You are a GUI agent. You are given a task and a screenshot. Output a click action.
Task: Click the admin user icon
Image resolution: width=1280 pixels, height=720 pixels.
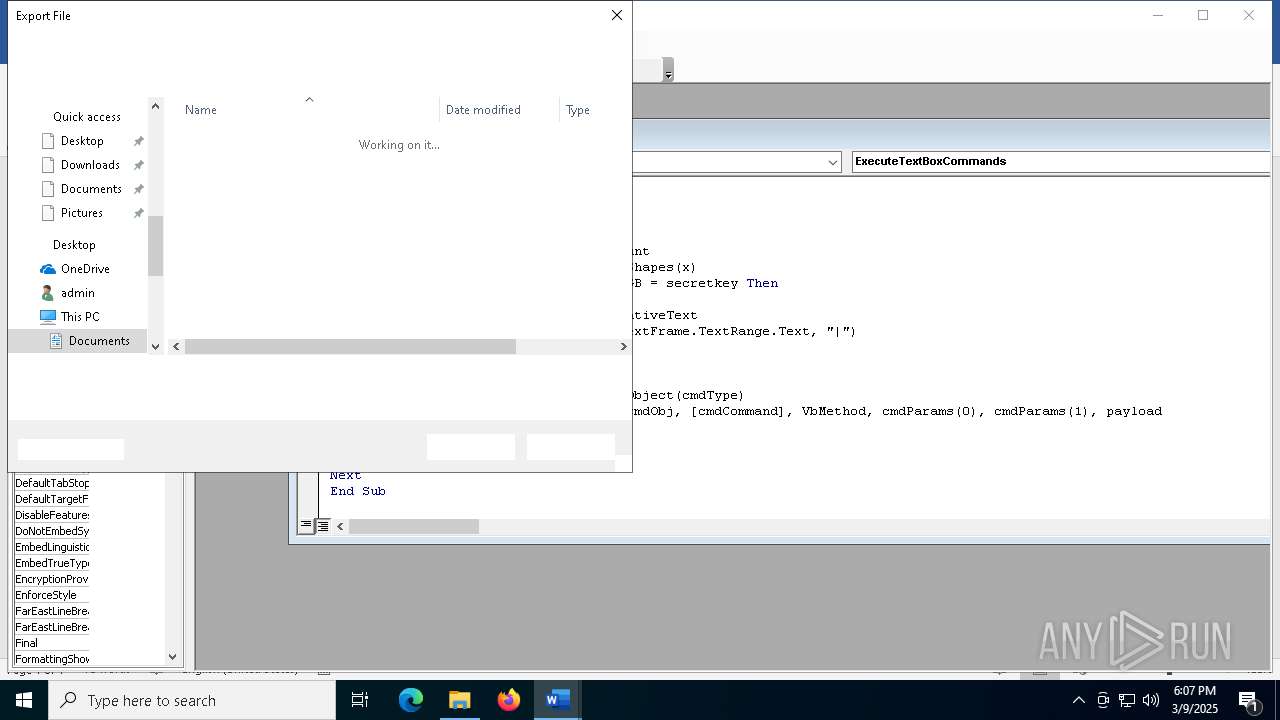point(48,293)
